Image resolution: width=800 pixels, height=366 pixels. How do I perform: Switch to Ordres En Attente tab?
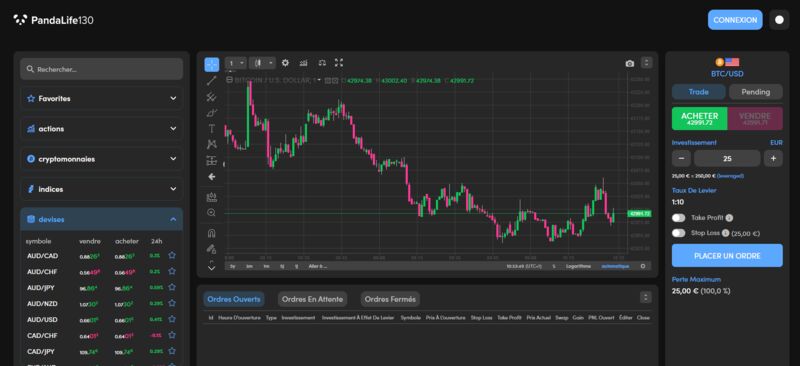(x=313, y=299)
